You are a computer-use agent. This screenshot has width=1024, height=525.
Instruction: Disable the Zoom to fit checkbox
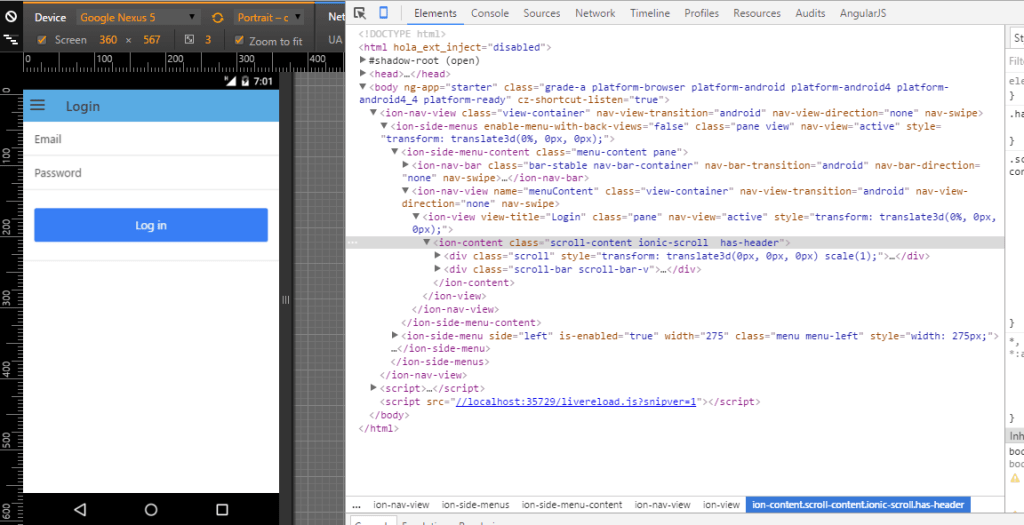coord(238,40)
